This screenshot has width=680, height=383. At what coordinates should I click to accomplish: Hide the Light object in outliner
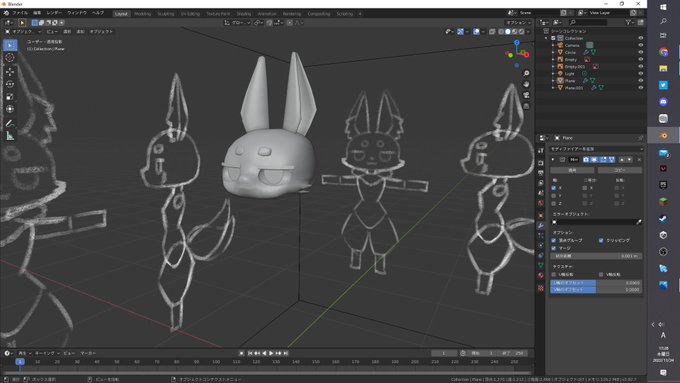pos(641,74)
